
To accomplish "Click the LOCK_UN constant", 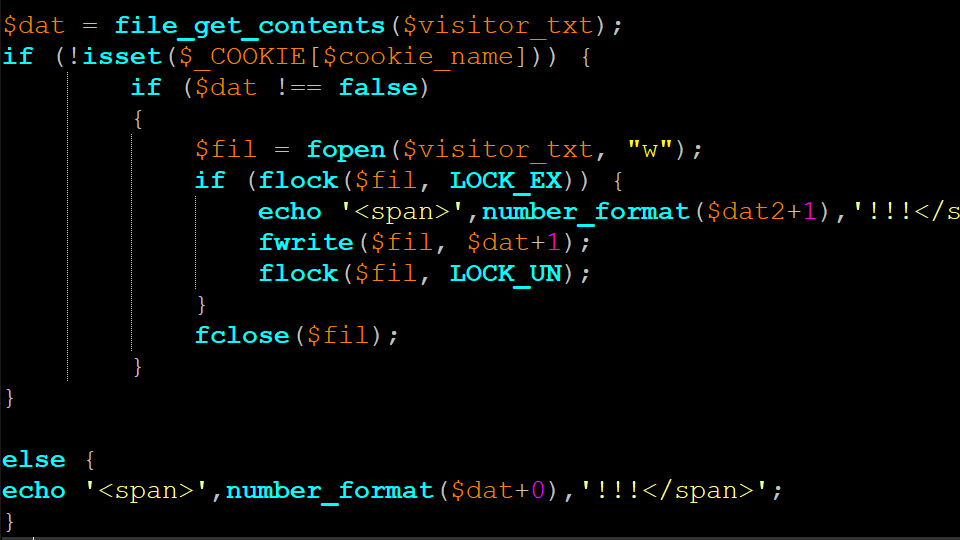I will pos(506,273).
